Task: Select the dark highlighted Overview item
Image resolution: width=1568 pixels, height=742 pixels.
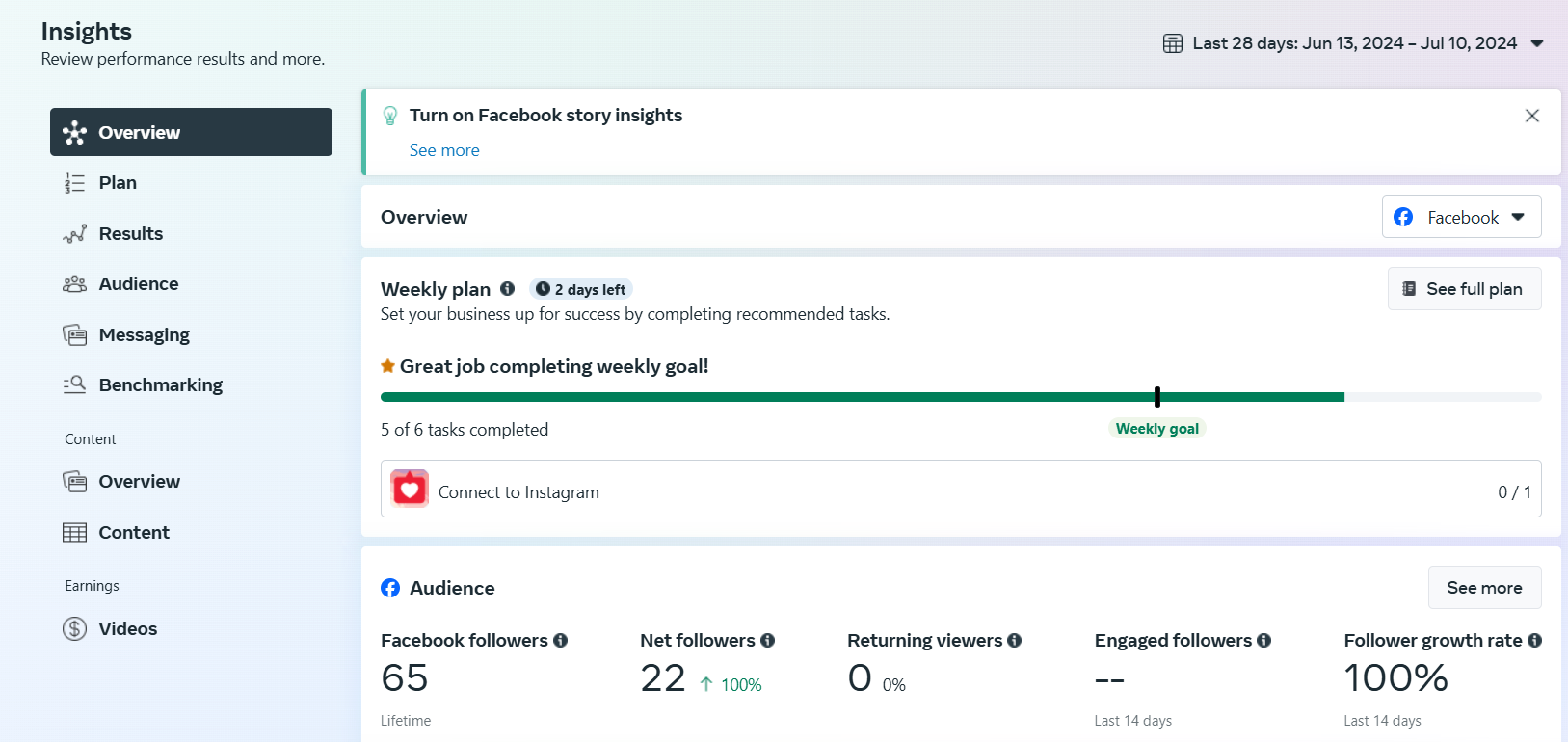Action: tap(191, 132)
